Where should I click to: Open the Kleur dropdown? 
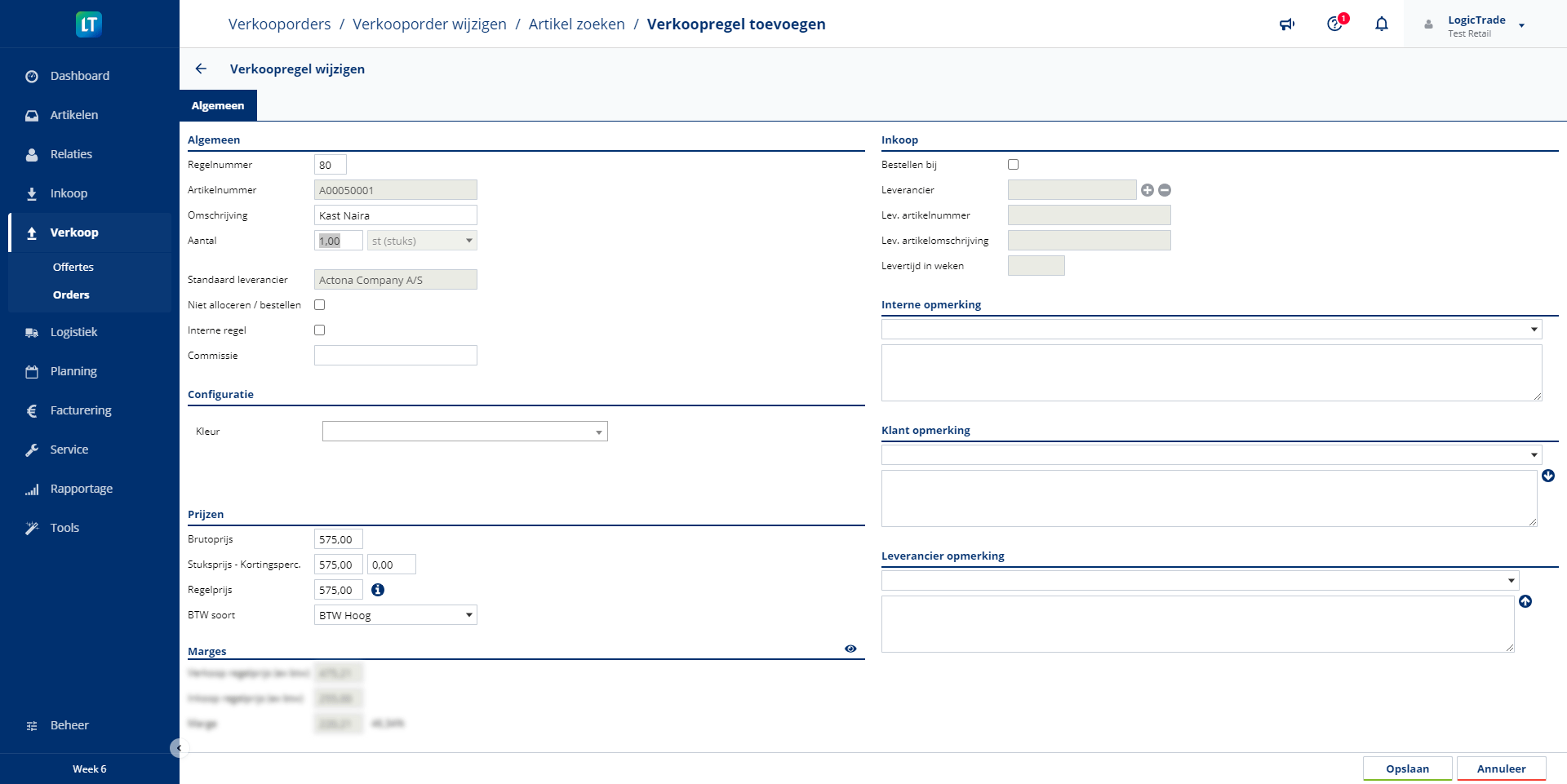[464, 432]
